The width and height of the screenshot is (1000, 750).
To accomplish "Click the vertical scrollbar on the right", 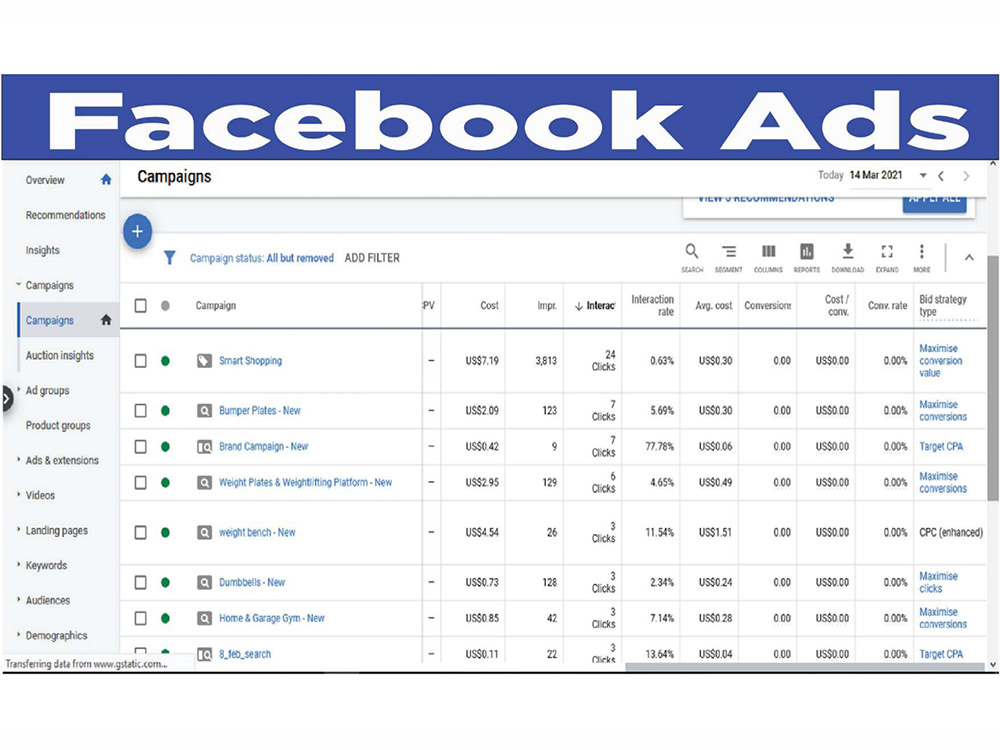I will [x=993, y=378].
